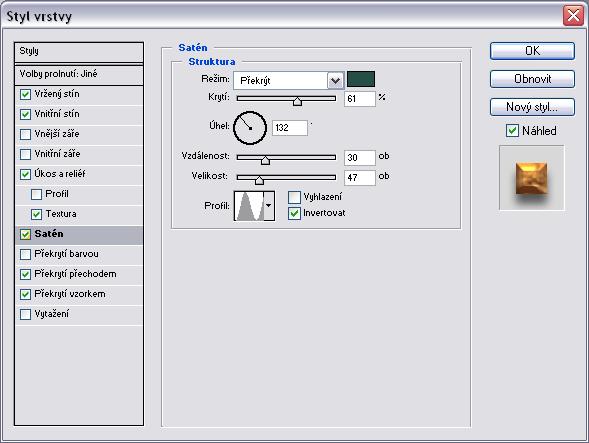Expand the Profil contour picker arrow

(269, 206)
